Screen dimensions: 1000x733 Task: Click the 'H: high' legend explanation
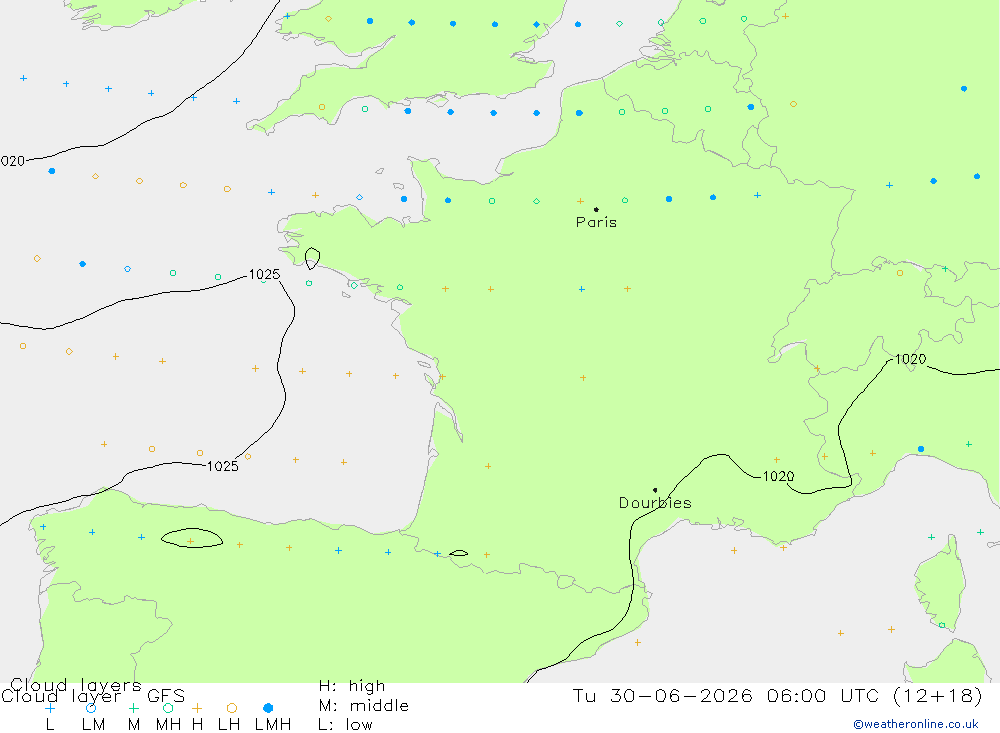coord(352,686)
